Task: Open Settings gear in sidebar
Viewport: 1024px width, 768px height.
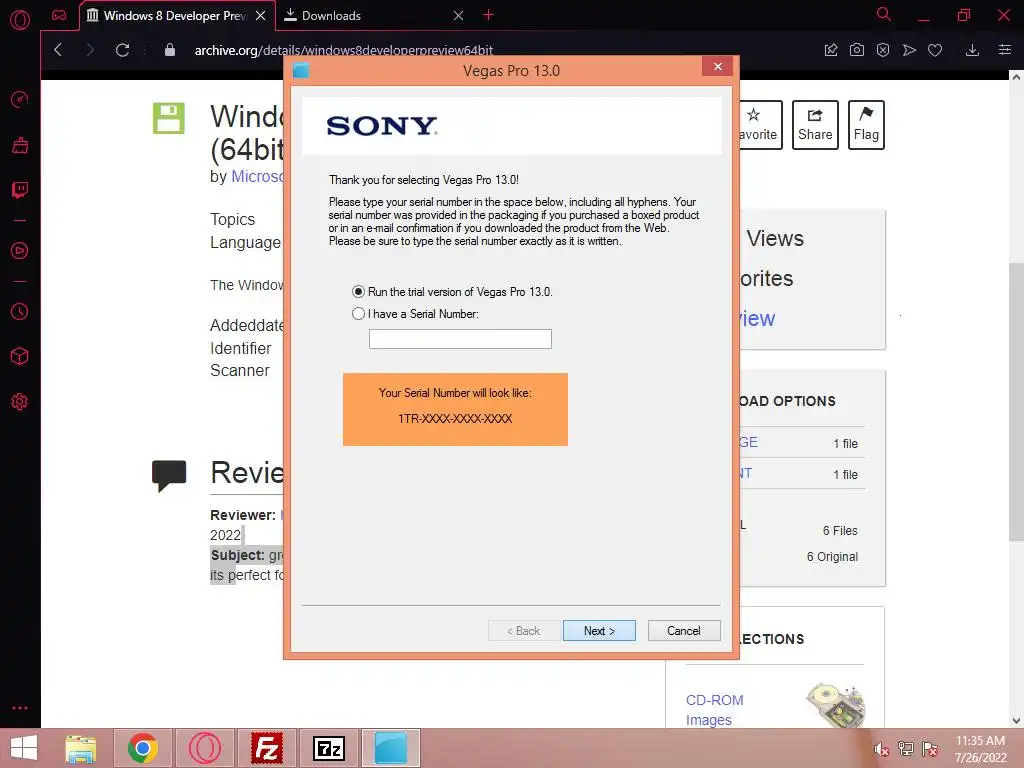Action: (20, 402)
